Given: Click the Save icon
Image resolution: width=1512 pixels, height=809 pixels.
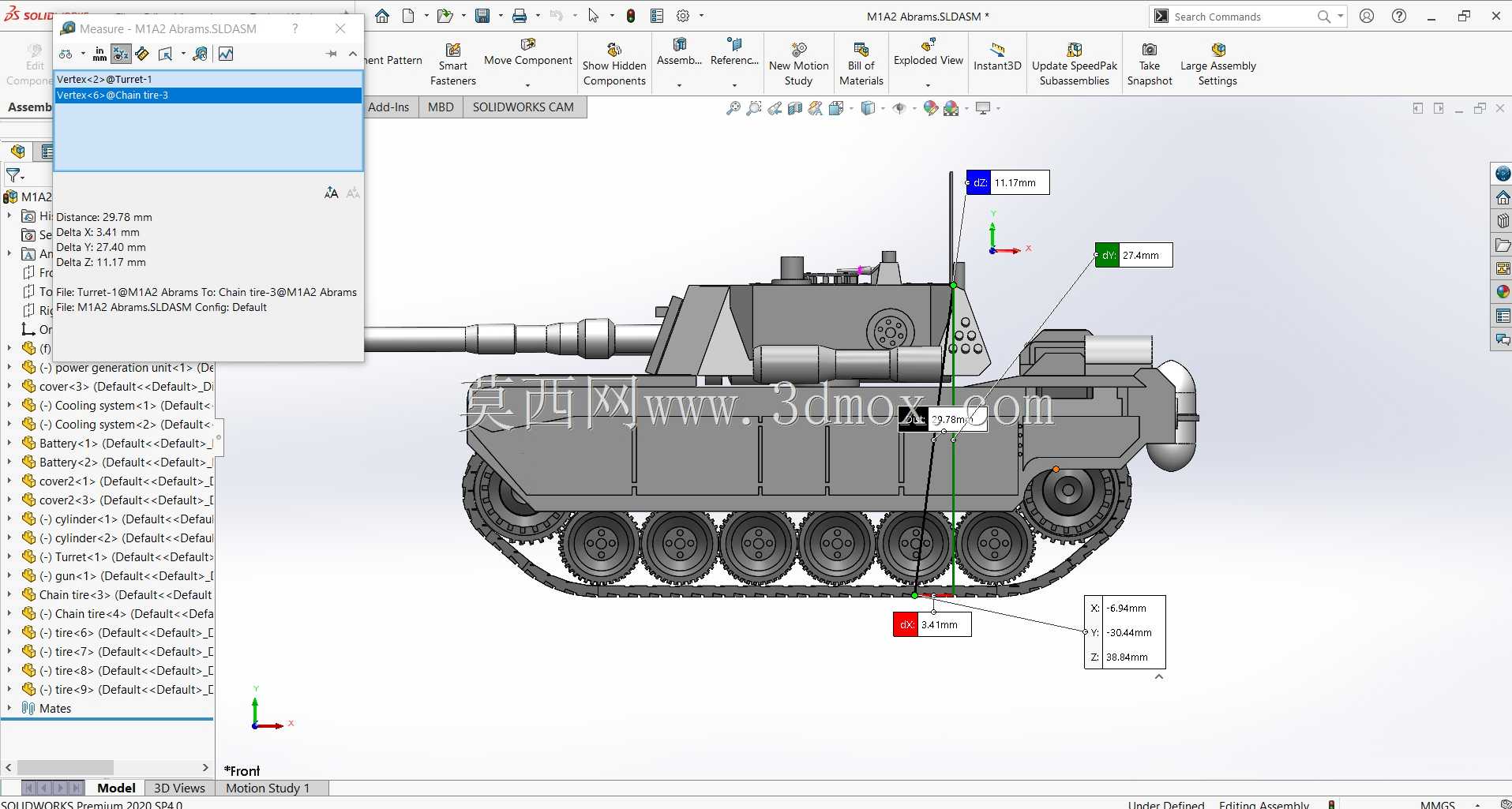Looking at the screenshot, I should pos(482,16).
